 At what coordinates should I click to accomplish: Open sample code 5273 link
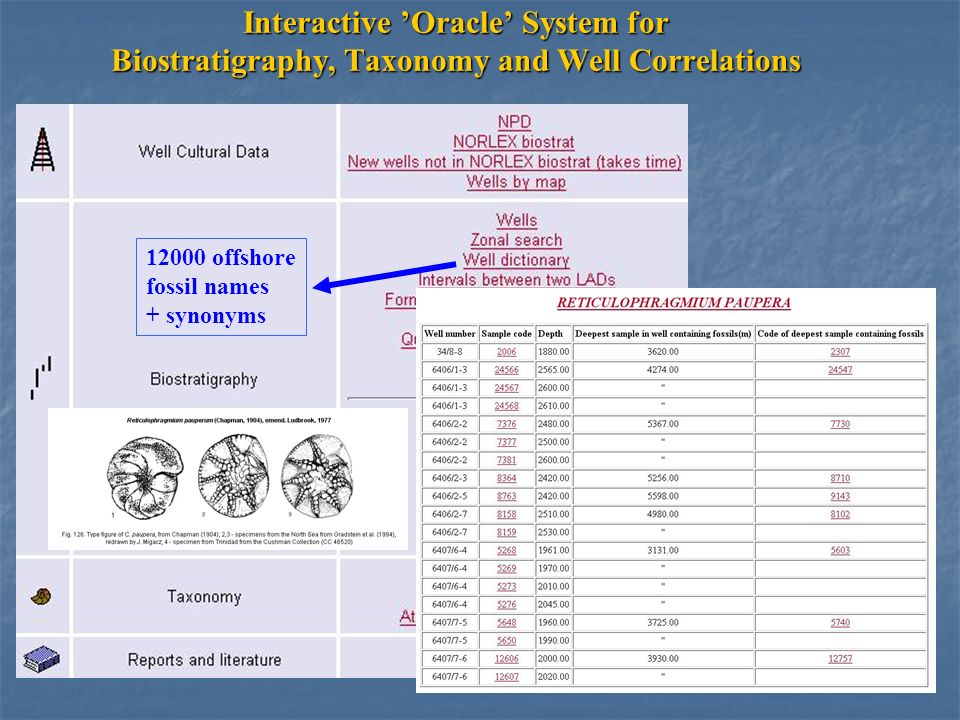pos(506,587)
